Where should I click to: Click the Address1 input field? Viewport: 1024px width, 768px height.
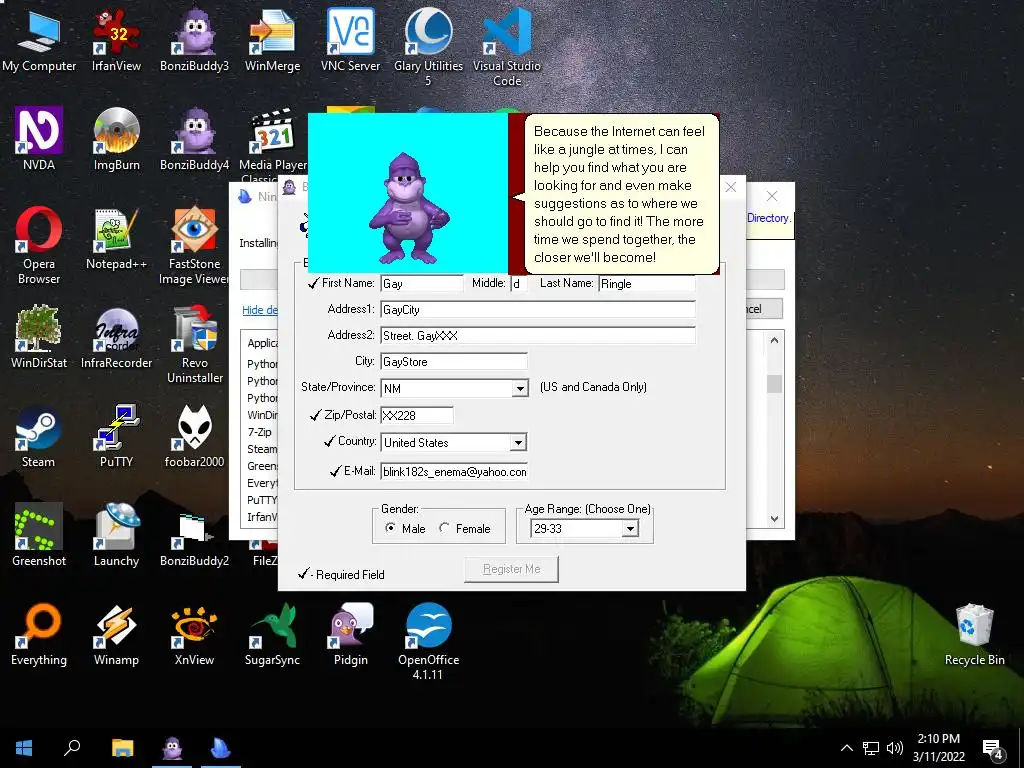[x=538, y=310]
